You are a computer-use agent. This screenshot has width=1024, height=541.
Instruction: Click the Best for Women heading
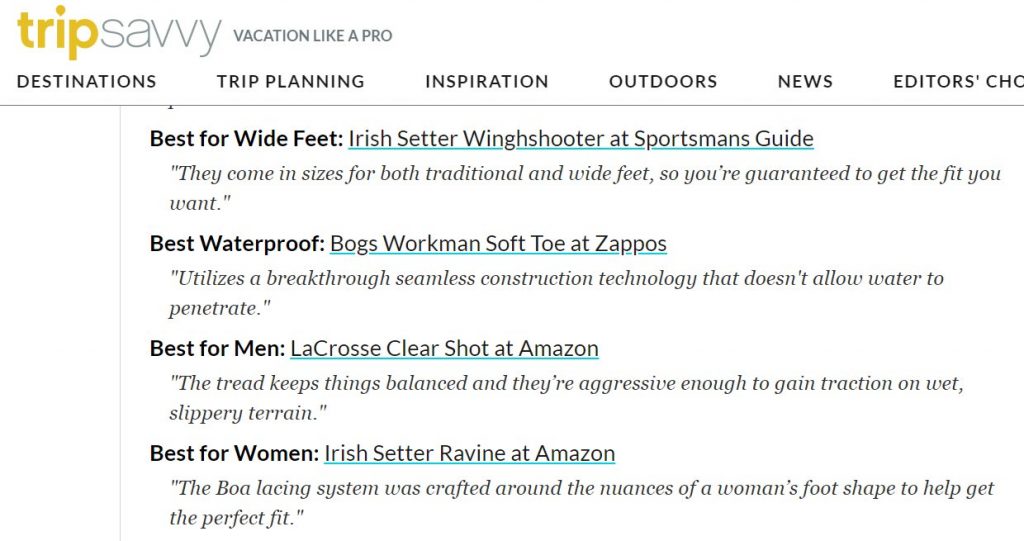click(234, 453)
